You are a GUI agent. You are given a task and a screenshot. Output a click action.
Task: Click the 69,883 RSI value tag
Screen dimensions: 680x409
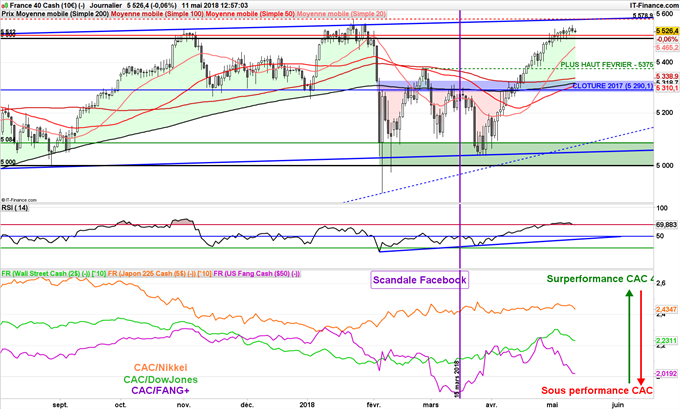click(666, 225)
